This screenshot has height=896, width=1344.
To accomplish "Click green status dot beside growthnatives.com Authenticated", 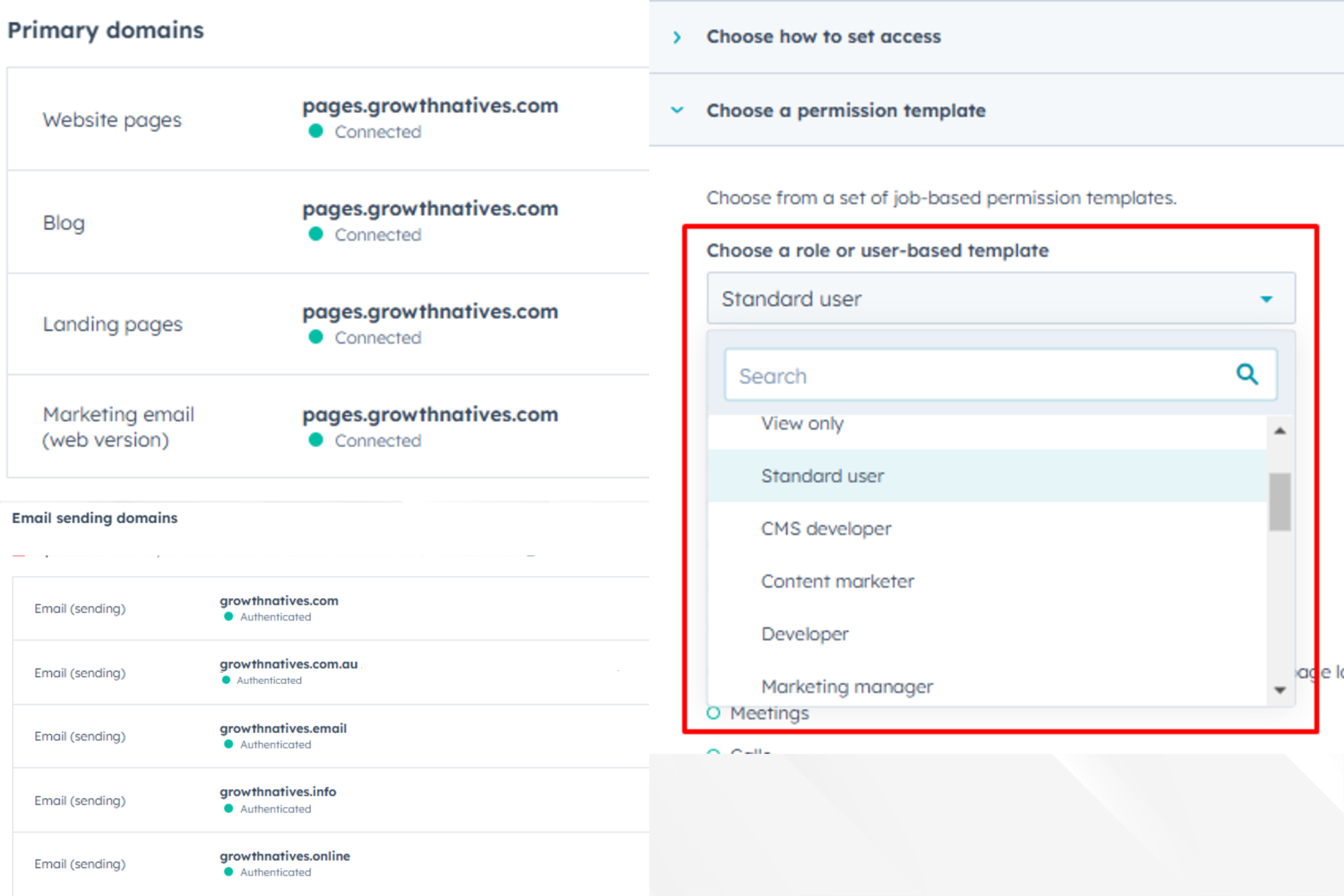I will [229, 617].
